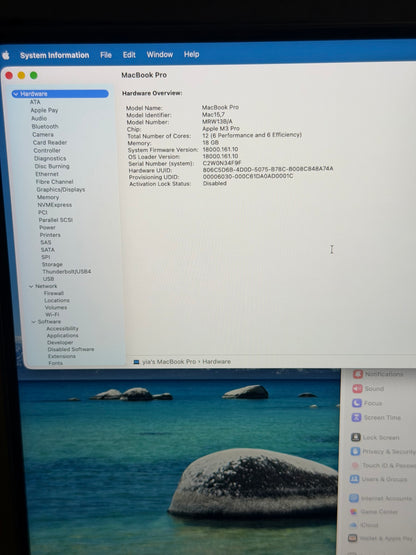Select Volumes under Network
The width and height of the screenshot is (416, 555).
(x=56, y=307)
